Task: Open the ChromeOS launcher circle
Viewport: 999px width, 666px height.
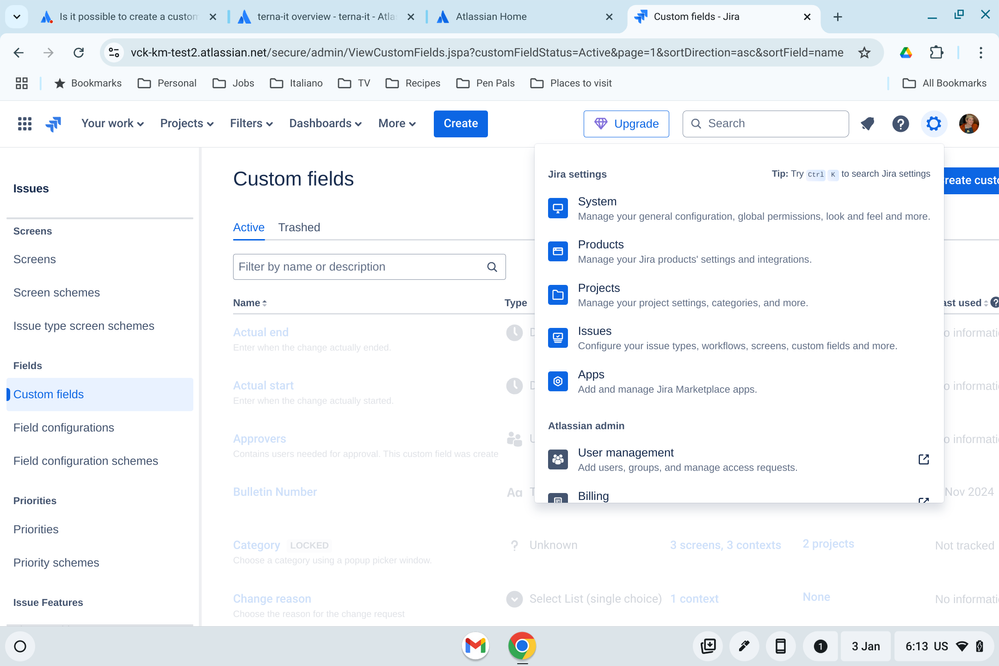Action: pyautogui.click(x=20, y=646)
